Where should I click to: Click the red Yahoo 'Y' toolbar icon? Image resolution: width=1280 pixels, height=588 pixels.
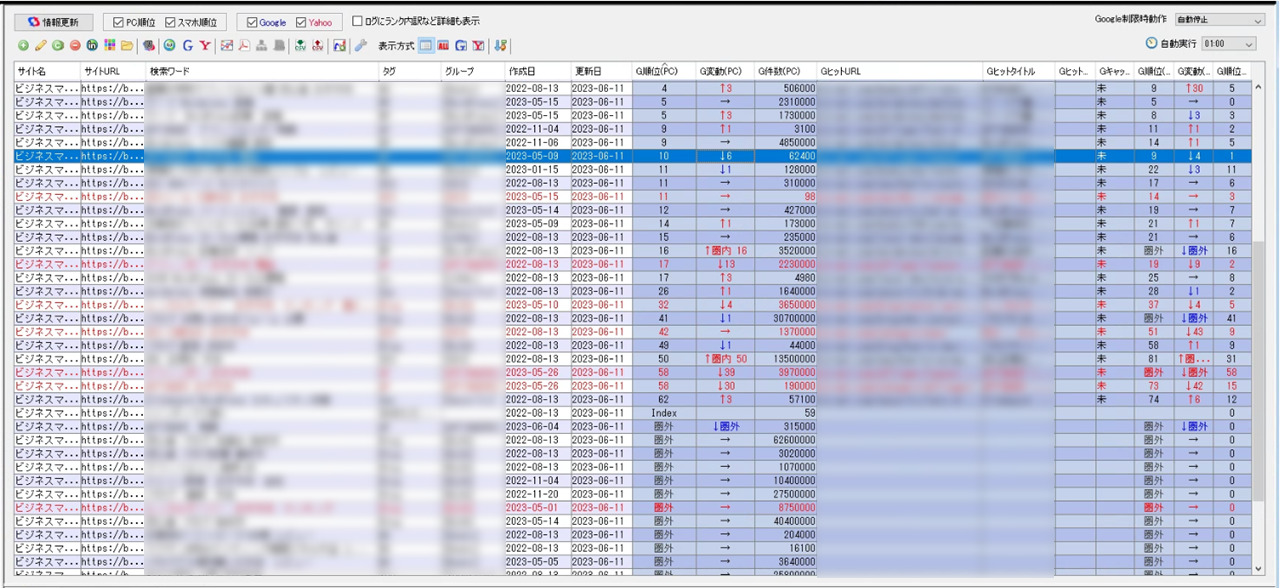click(x=204, y=46)
